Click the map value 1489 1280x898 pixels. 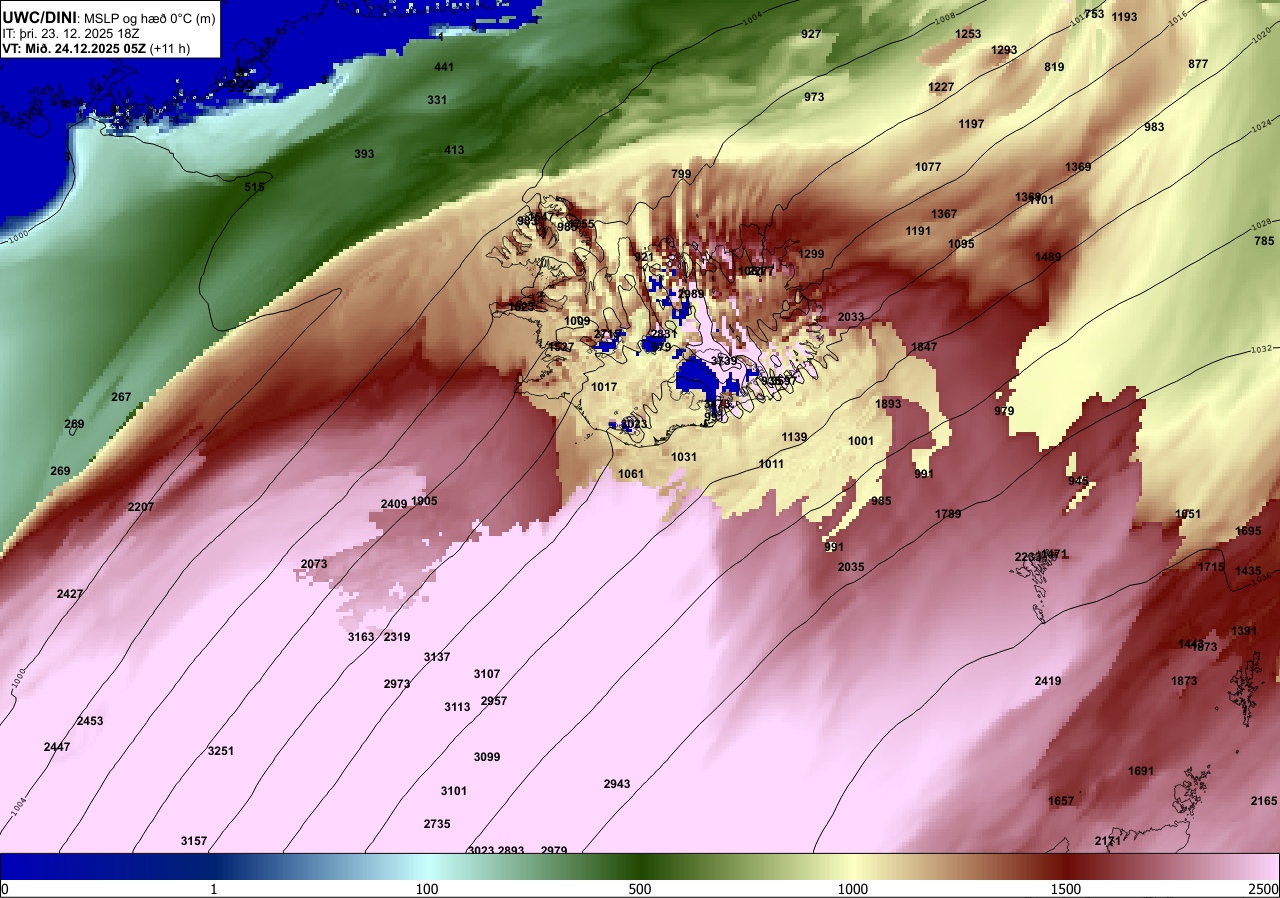click(1048, 257)
